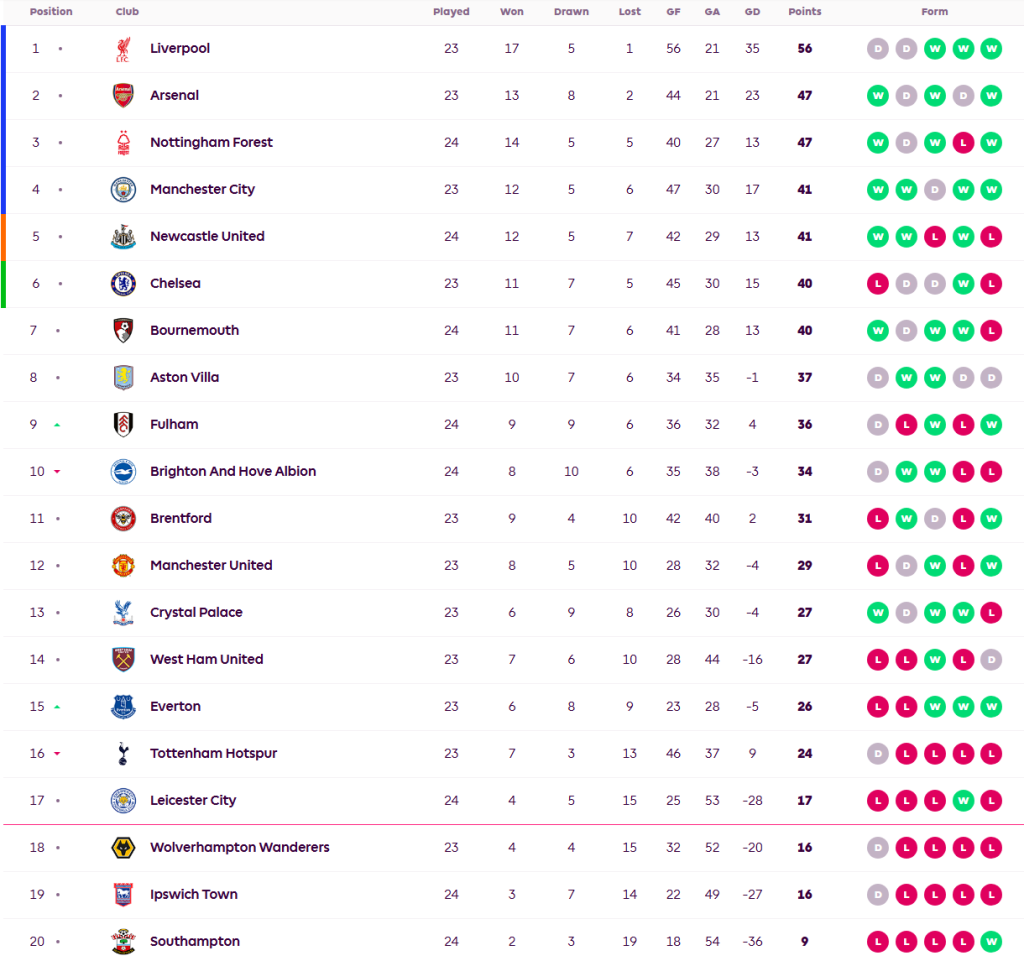The image size is (1024, 961).
Task: Open the Southampton team page
Action: (x=195, y=942)
